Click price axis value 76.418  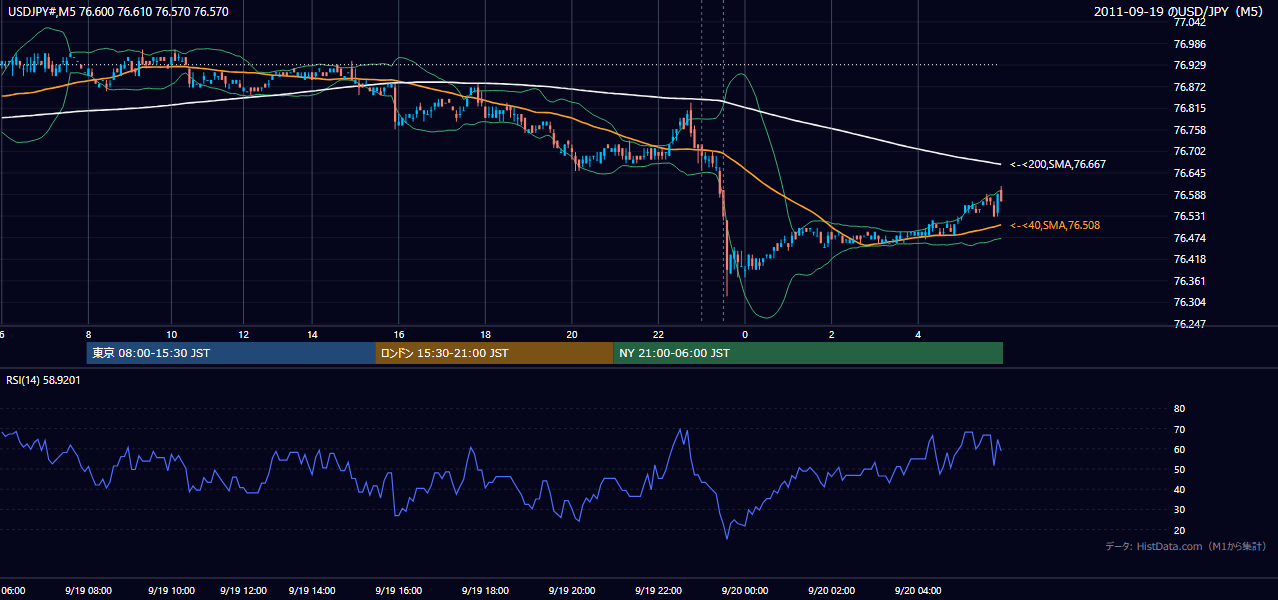1191,260
